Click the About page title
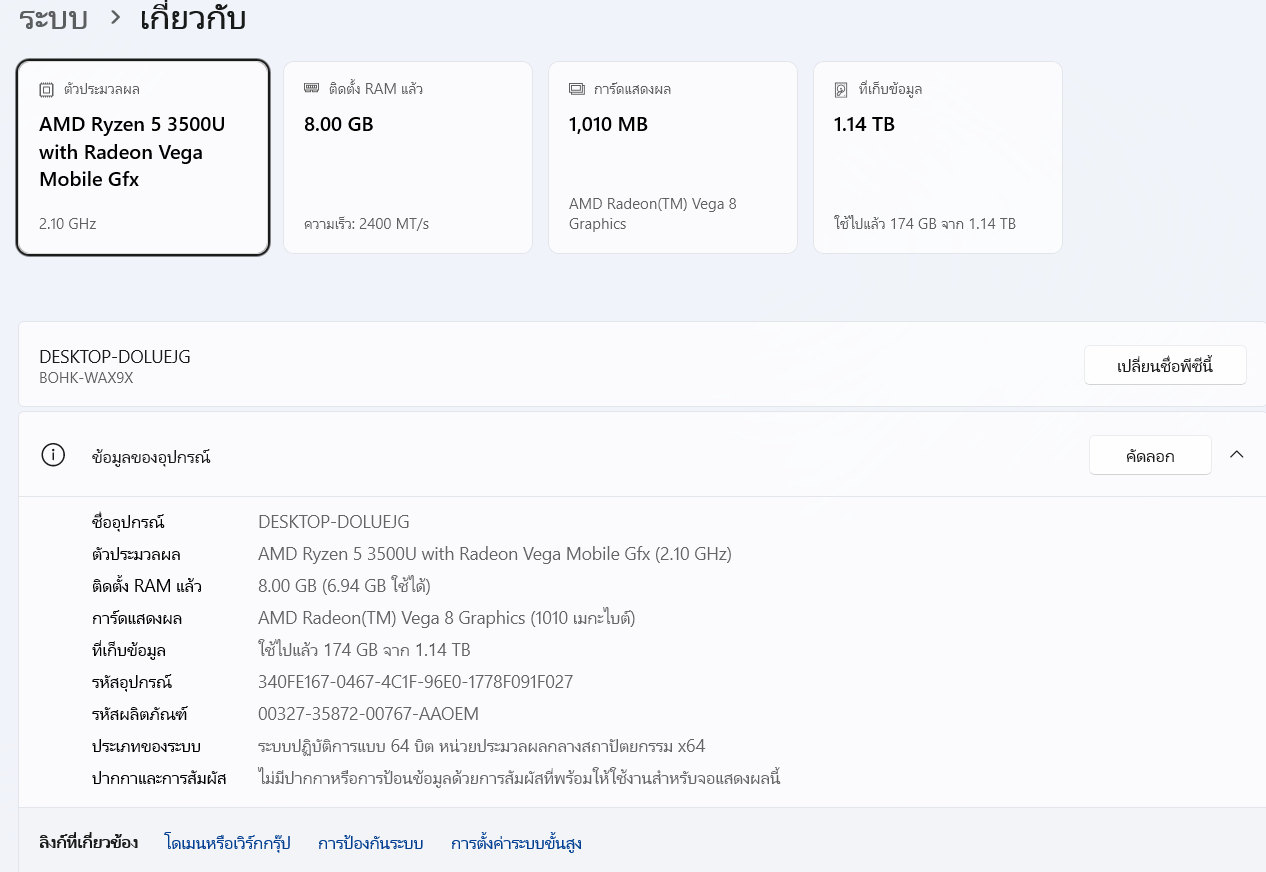The height and width of the screenshot is (872, 1266). [193, 18]
